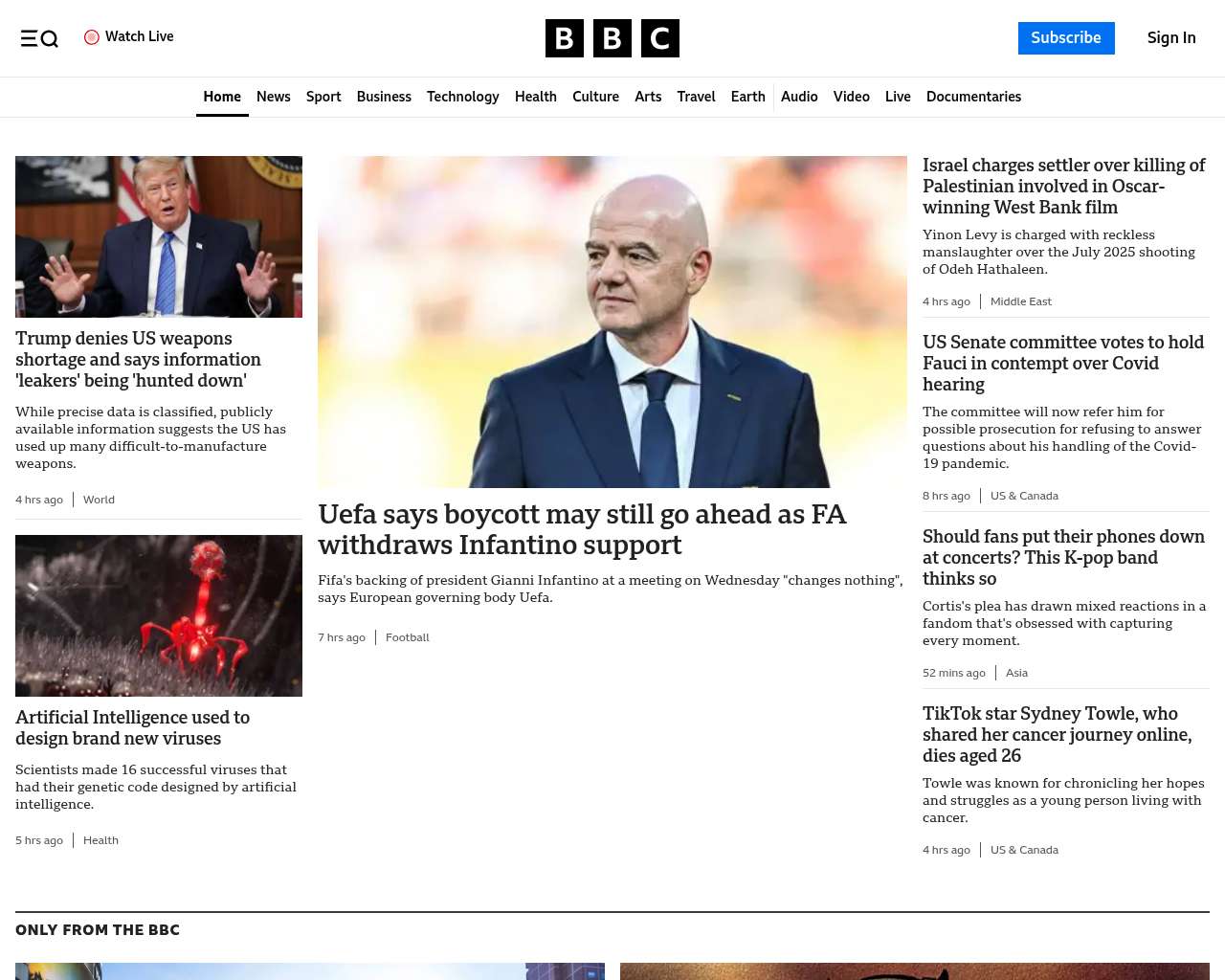
Task: Open the Live navigation tab
Action: click(x=898, y=97)
